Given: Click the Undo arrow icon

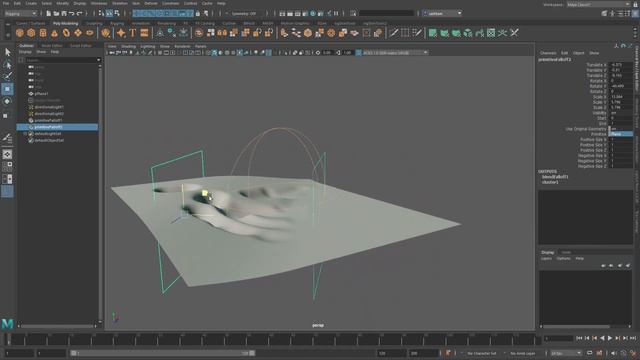Looking at the screenshot, I should pos(72,13).
